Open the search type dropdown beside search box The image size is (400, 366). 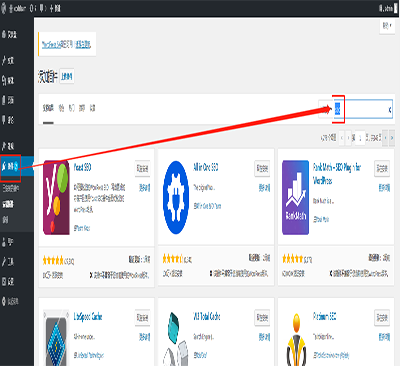tap(325, 109)
